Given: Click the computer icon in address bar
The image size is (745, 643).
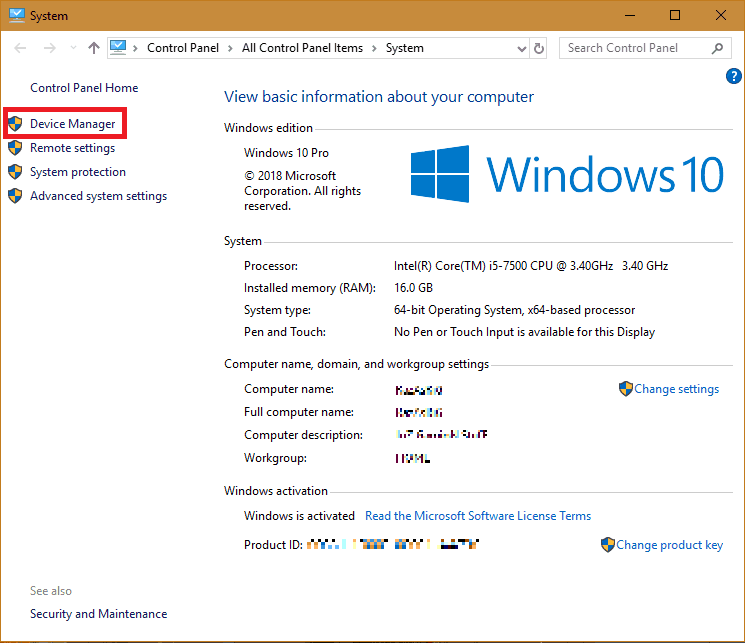Looking at the screenshot, I should pyautogui.click(x=118, y=48).
